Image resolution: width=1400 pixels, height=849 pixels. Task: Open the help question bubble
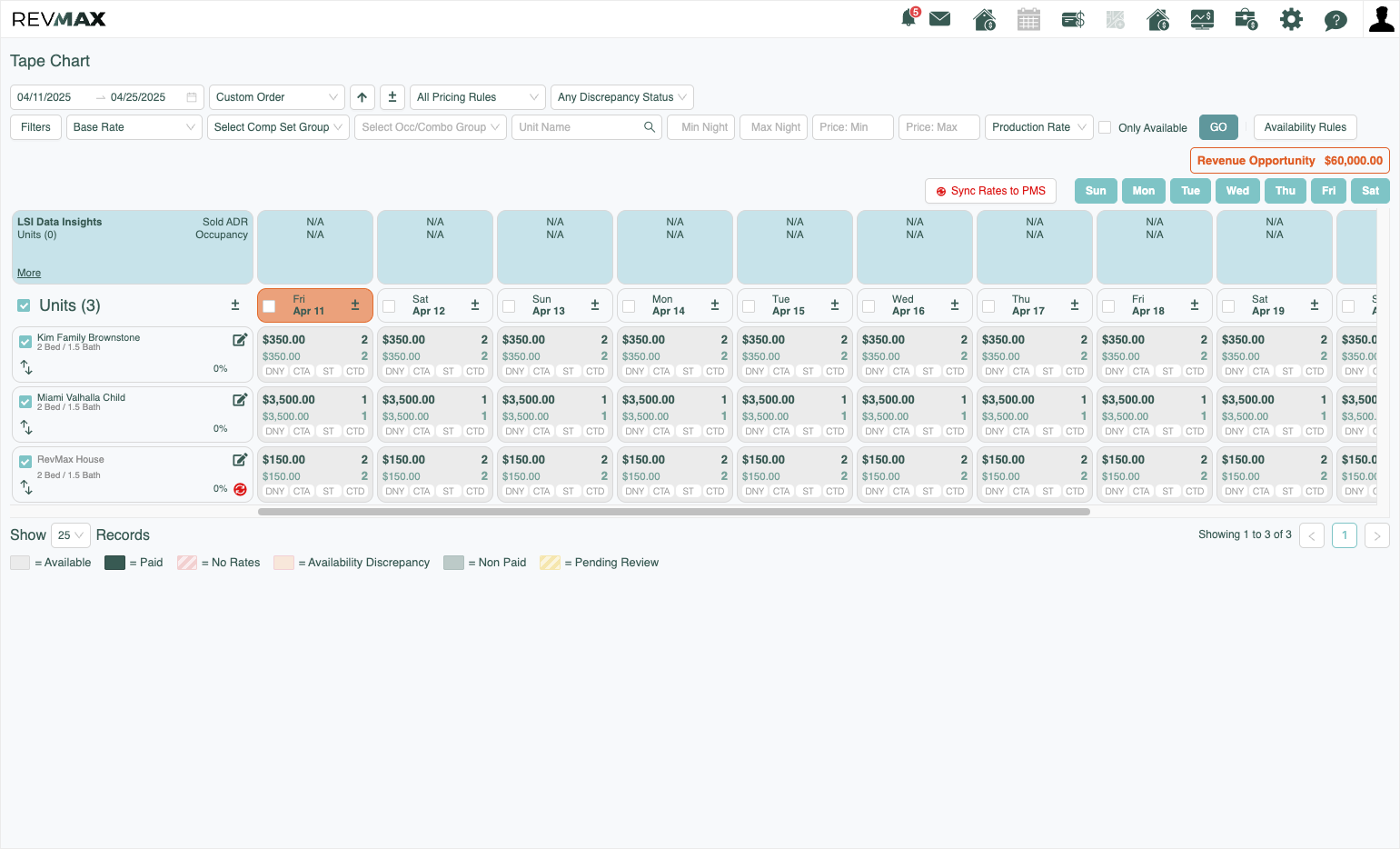[x=1335, y=20]
